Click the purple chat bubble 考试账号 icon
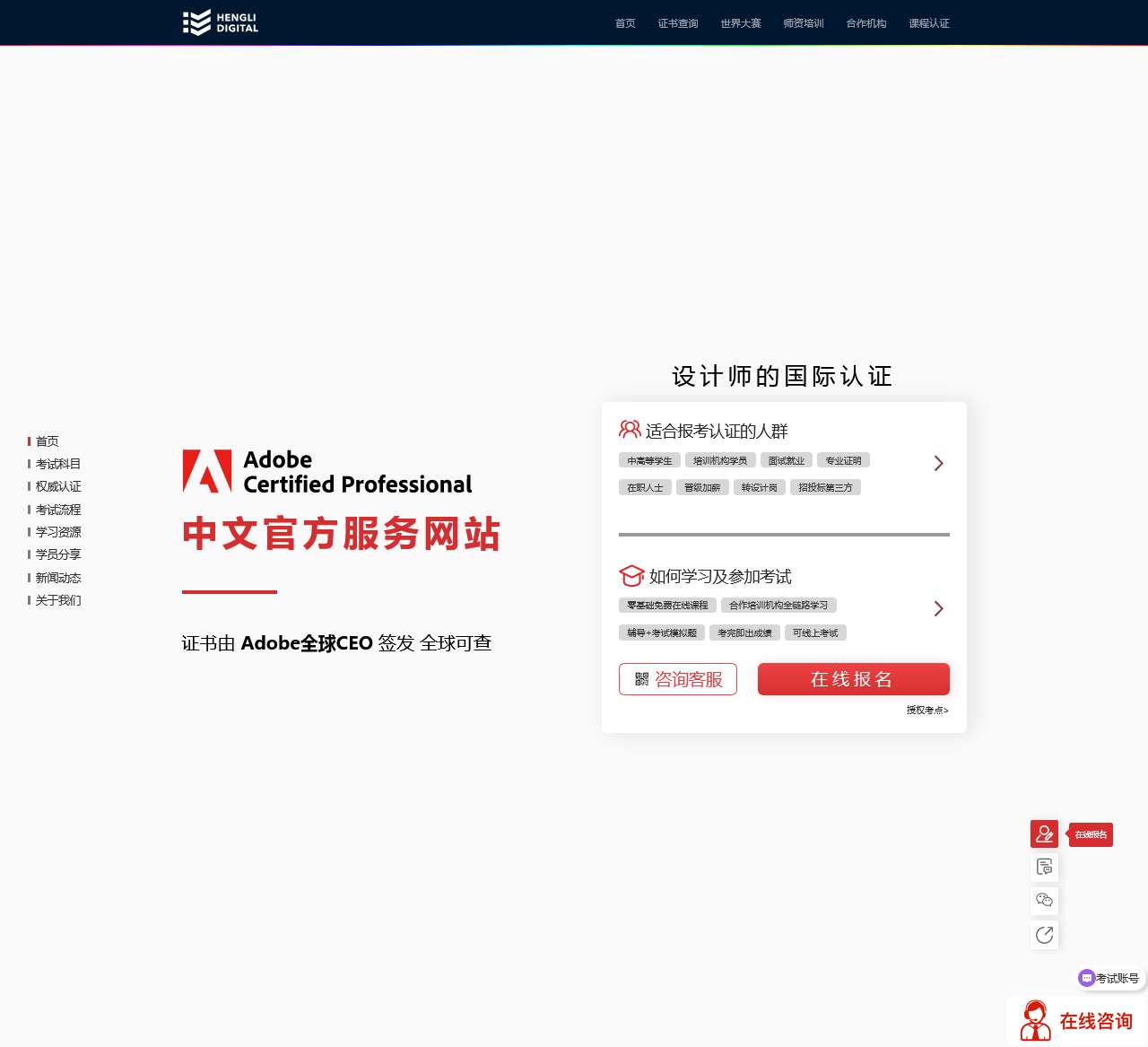1148x1047 pixels. tap(1087, 978)
